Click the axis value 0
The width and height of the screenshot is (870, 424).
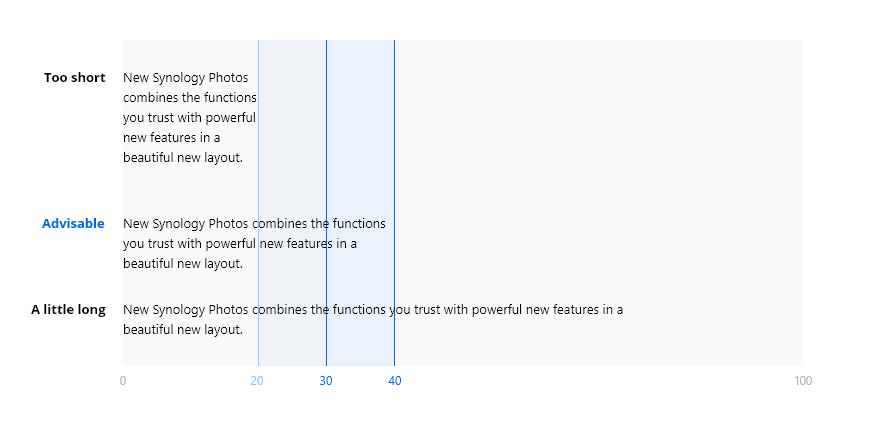123,381
